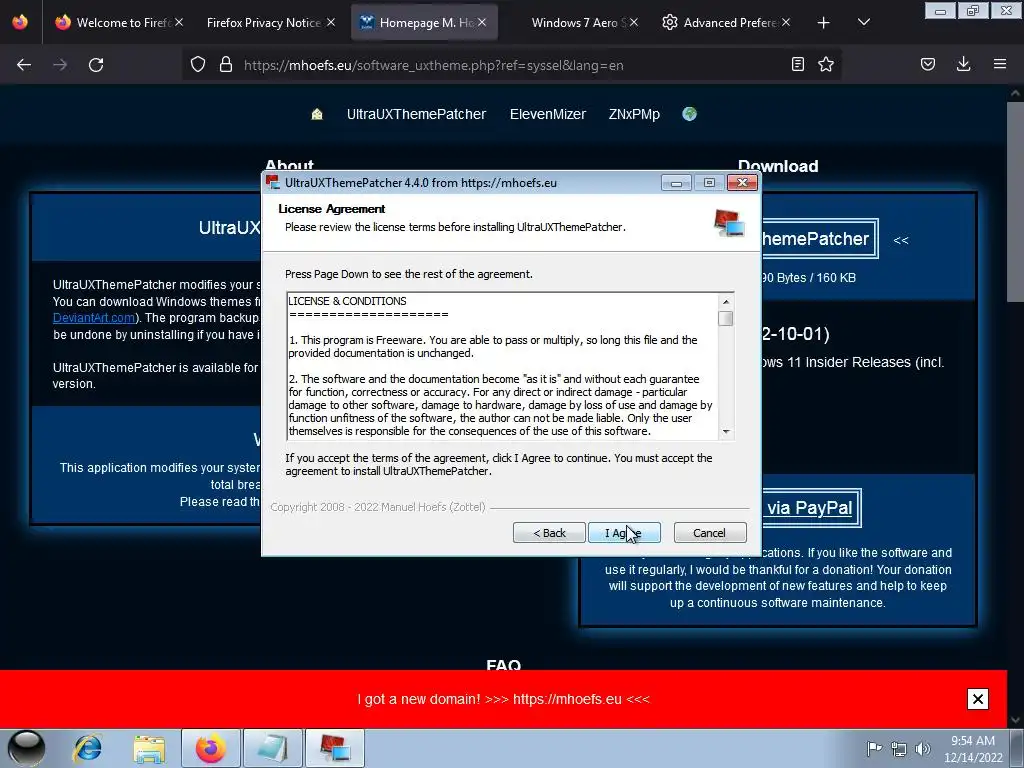The height and width of the screenshot is (768, 1024).
Task: Open UltraUXThemePatcher site menu link
Action: (x=416, y=114)
